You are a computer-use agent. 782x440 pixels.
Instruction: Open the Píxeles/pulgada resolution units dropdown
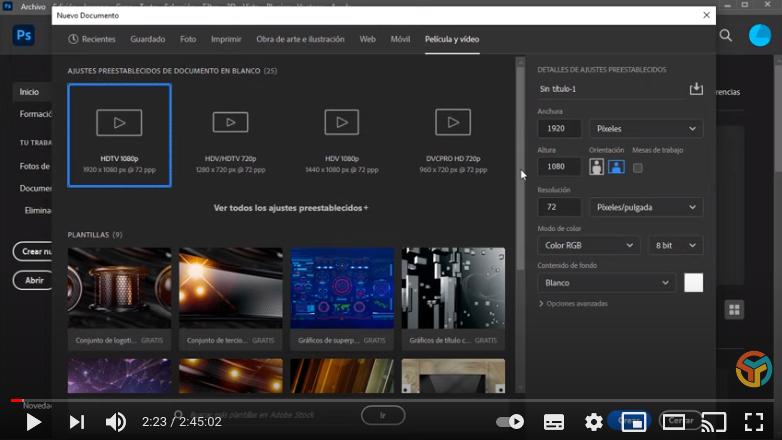646,207
